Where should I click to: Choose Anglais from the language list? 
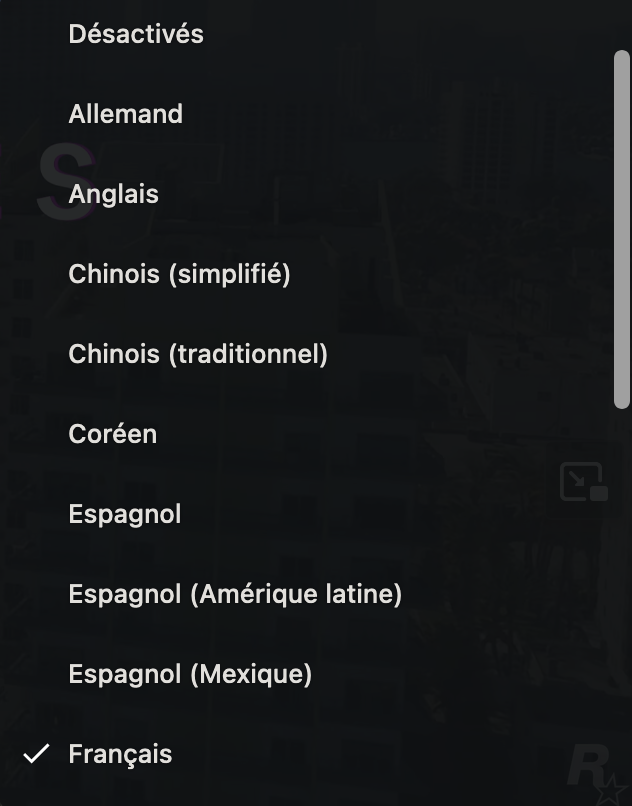click(113, 194)
